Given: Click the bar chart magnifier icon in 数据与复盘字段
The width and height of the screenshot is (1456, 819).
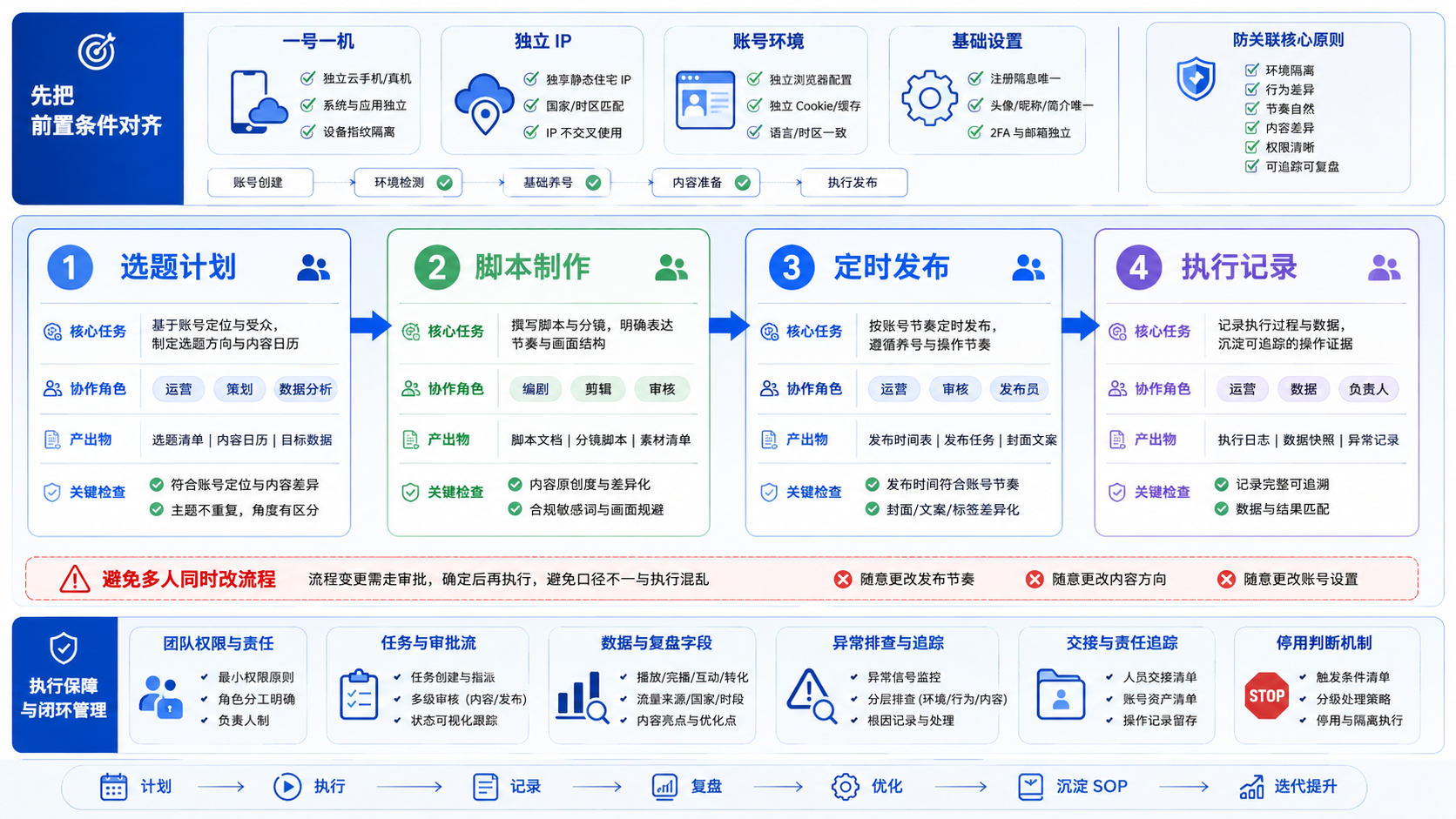Looking at the screenshot, I should pyautogui.click(x=583, y=697).
